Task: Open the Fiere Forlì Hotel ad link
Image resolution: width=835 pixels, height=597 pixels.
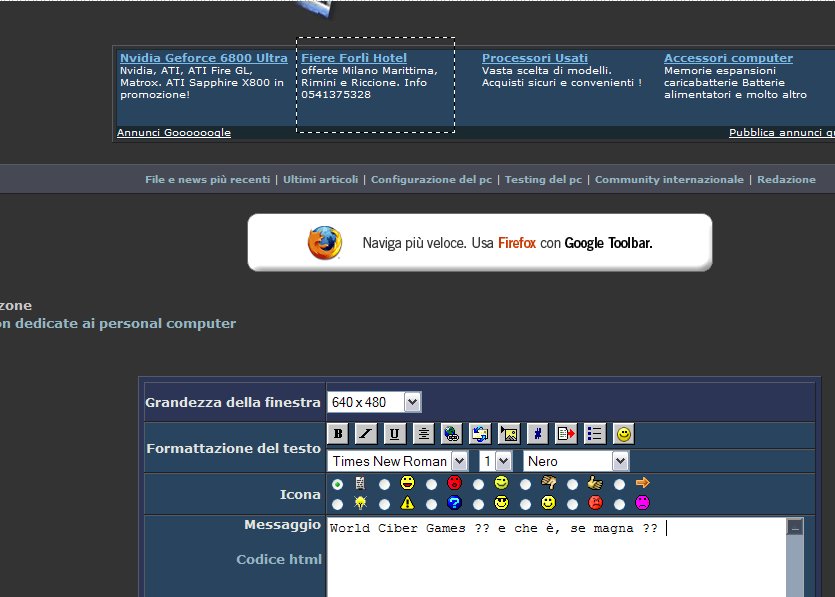Action: 354,58
